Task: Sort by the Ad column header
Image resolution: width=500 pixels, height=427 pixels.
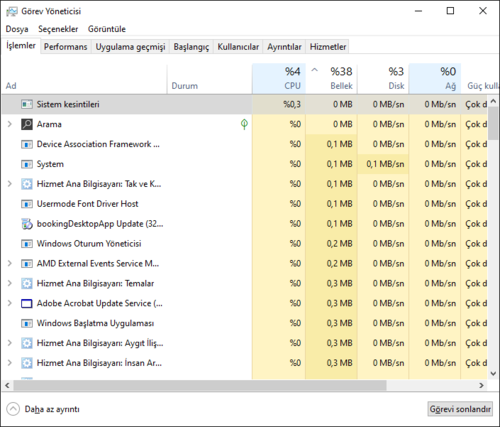Action: pyautogui.click(x=84, y=79)
